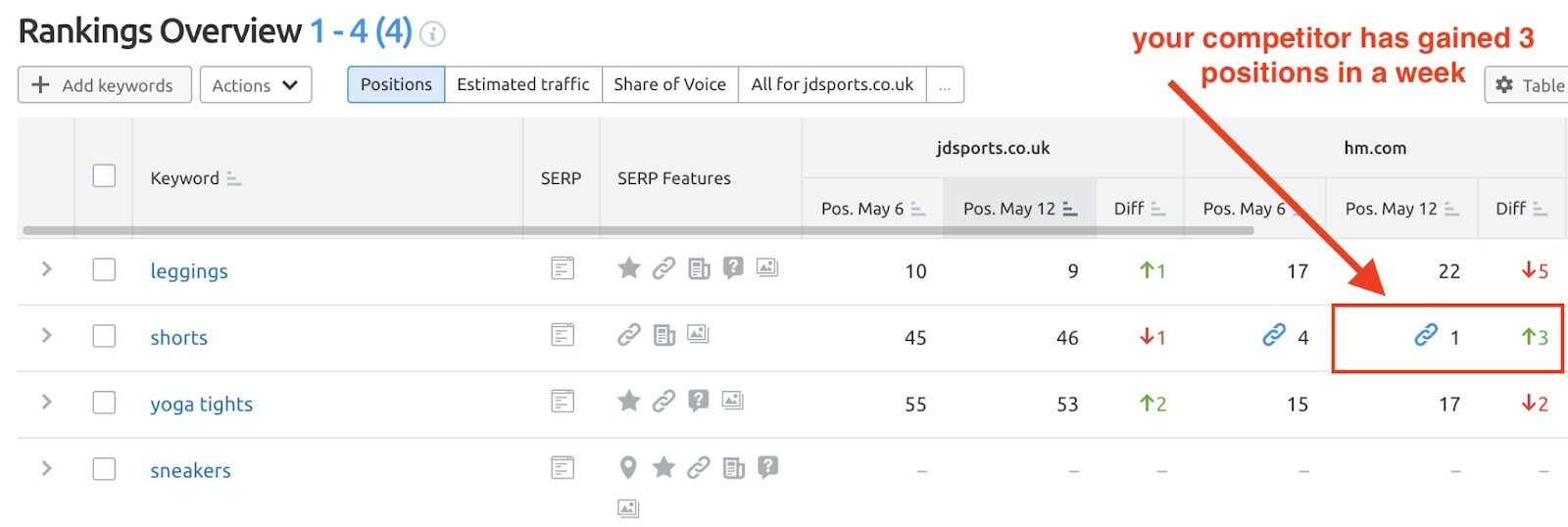Click local pack pin icon in sneakers row
The height and width of the screenshot is (527, 1568).
(629, 467)
